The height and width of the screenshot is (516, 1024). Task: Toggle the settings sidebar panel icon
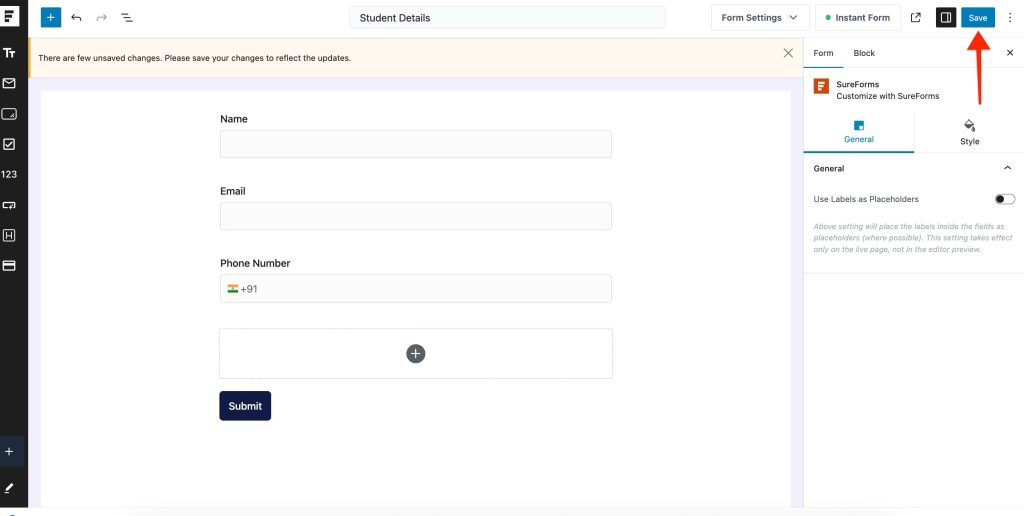pos(946,18)
